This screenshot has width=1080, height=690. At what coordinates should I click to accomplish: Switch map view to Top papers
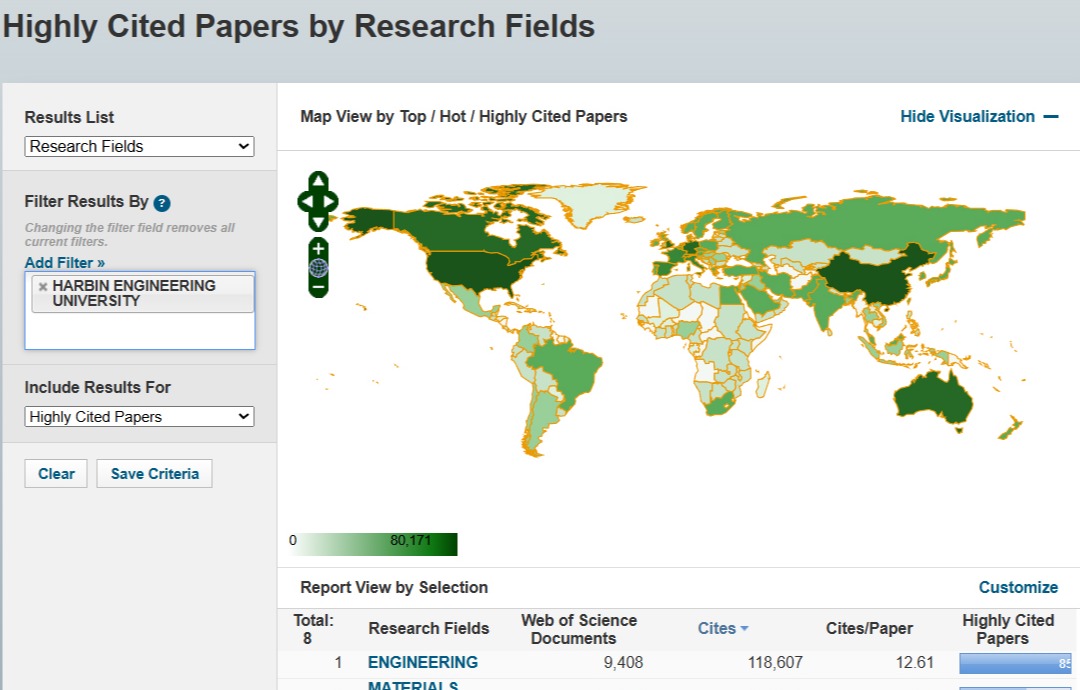tap(412, 116)
